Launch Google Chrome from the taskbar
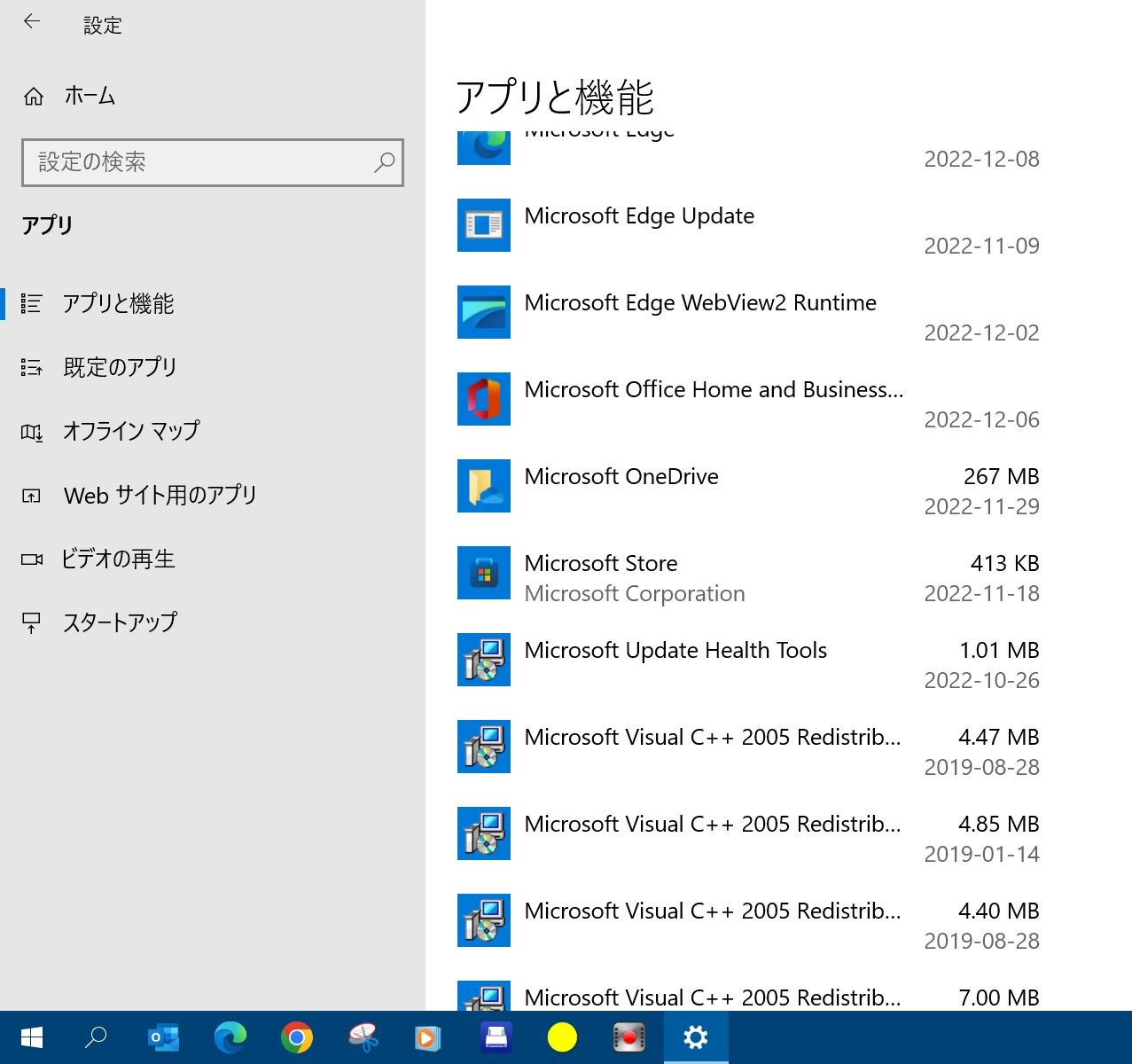This screenshot has width=1132, height=1064. (x=297, y=1037)
